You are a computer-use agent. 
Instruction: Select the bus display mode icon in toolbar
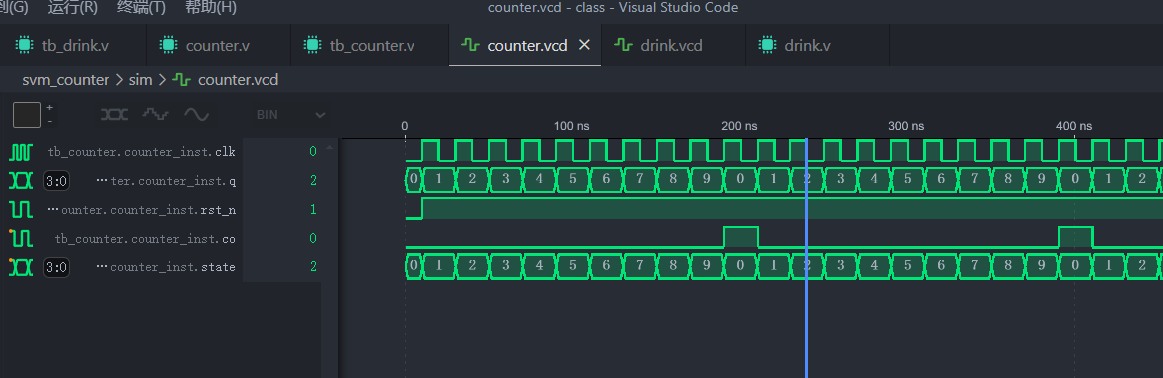(x=114, y=115)
